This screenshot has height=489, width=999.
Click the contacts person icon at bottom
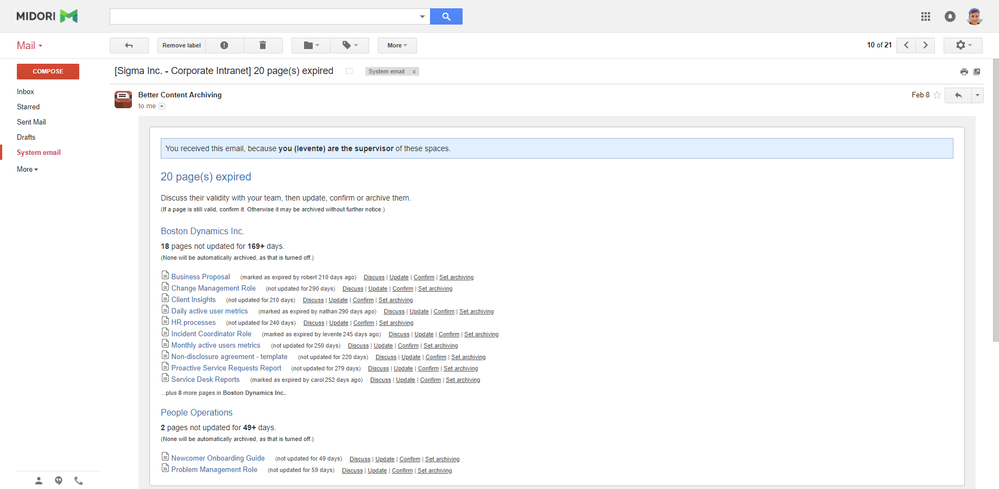39,481
